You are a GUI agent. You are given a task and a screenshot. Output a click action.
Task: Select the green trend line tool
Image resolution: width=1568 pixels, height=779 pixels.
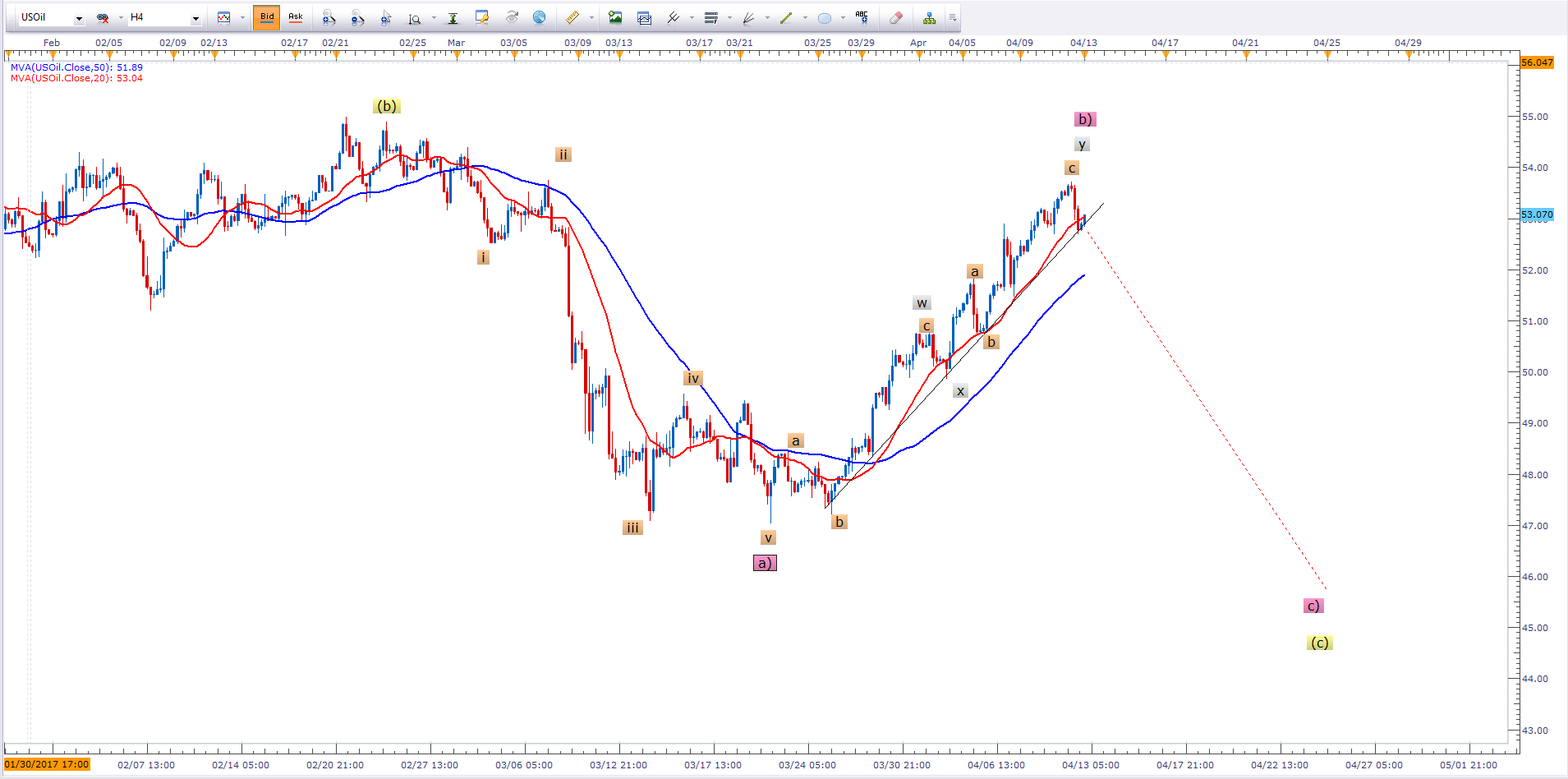click(786, 17)
